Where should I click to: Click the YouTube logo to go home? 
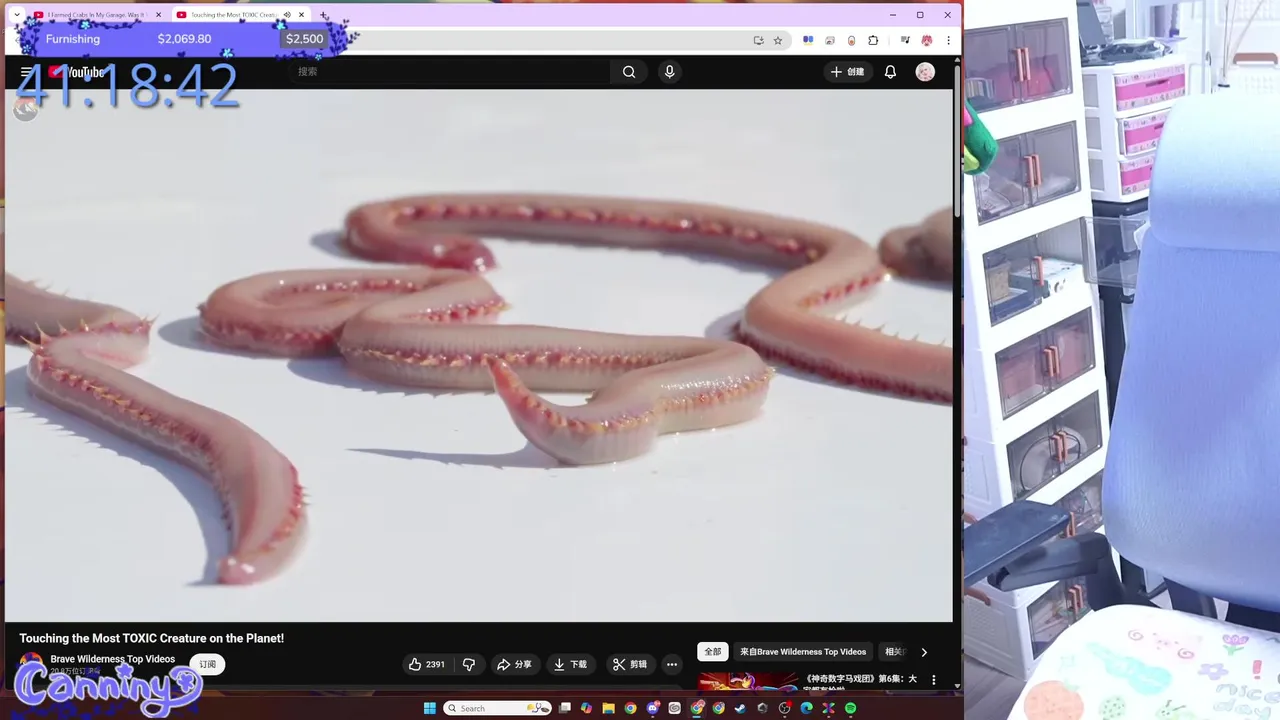[x=77, y=72]
